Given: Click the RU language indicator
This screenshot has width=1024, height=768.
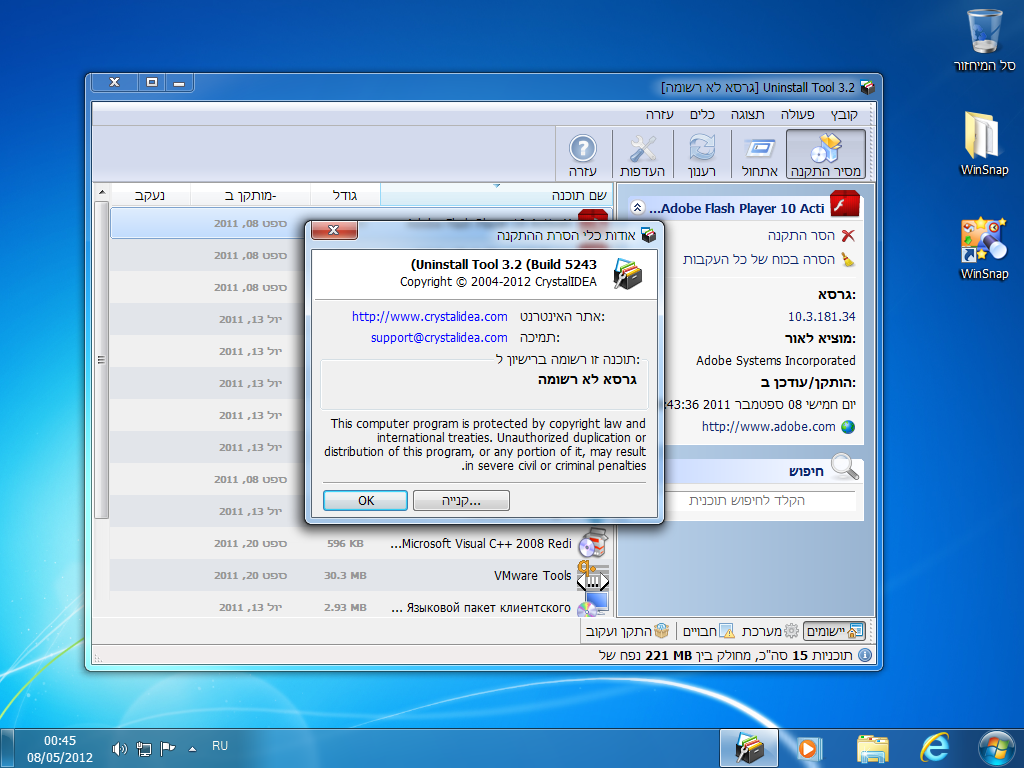Looking at the screenshot, I should pos(220,746).
